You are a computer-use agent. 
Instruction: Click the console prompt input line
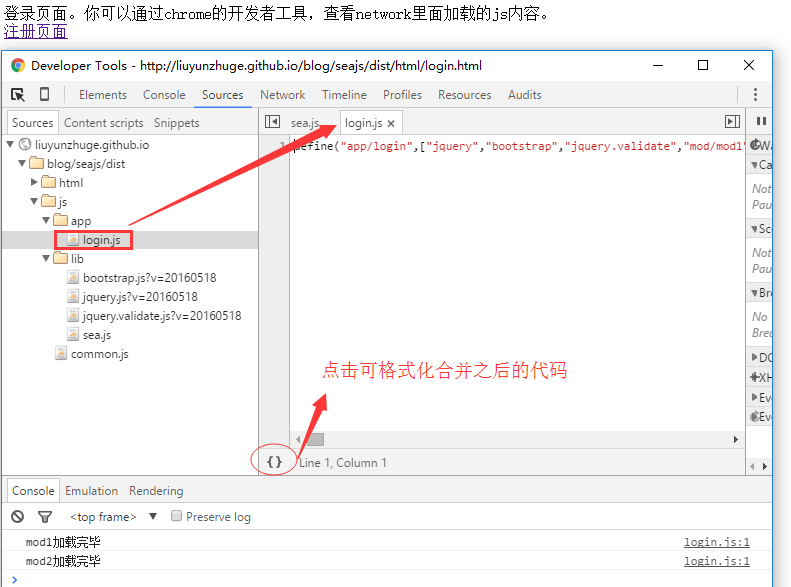(388, 579)
